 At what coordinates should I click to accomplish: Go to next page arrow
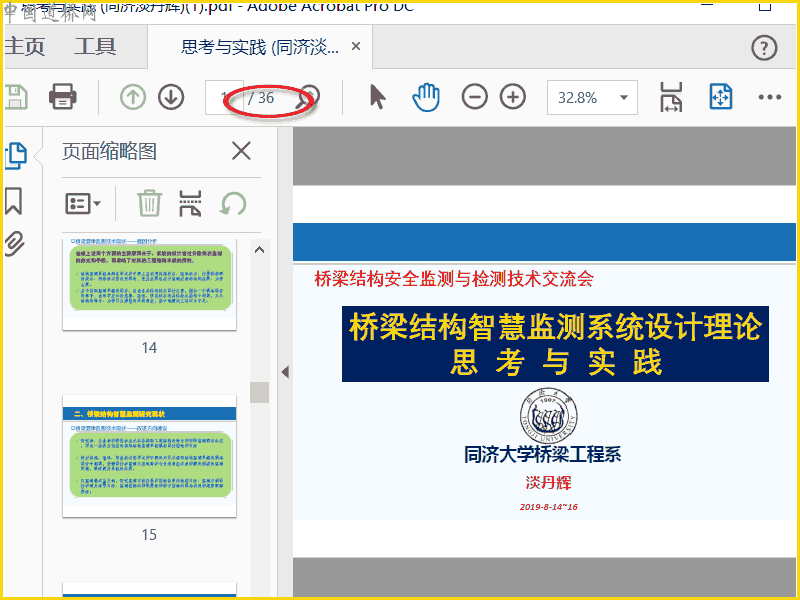point(171,97)
